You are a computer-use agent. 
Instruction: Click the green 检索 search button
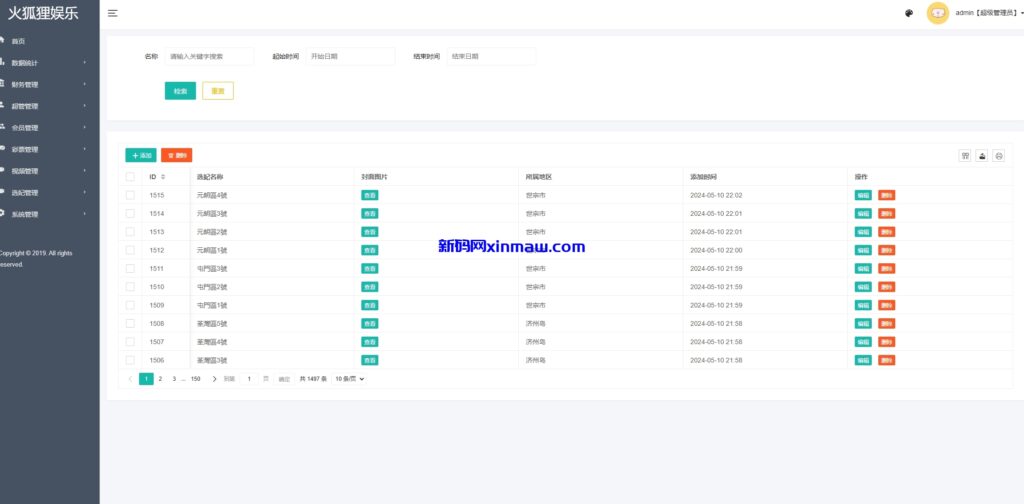pos(180,91)
